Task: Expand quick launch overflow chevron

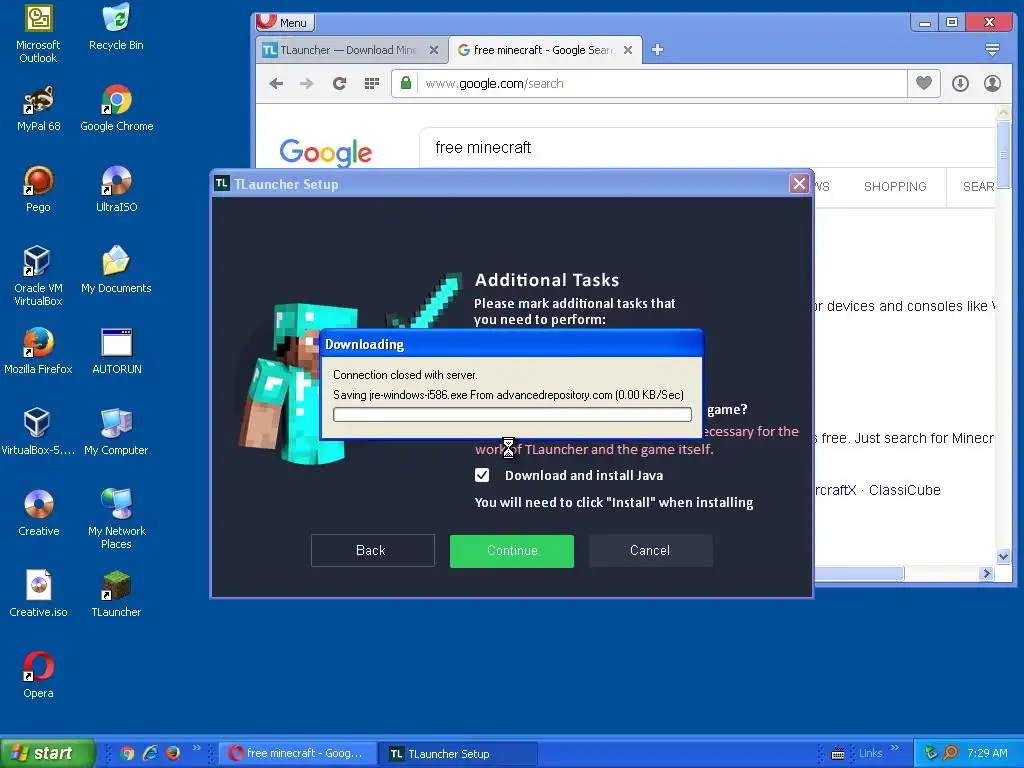Action: 197,748
